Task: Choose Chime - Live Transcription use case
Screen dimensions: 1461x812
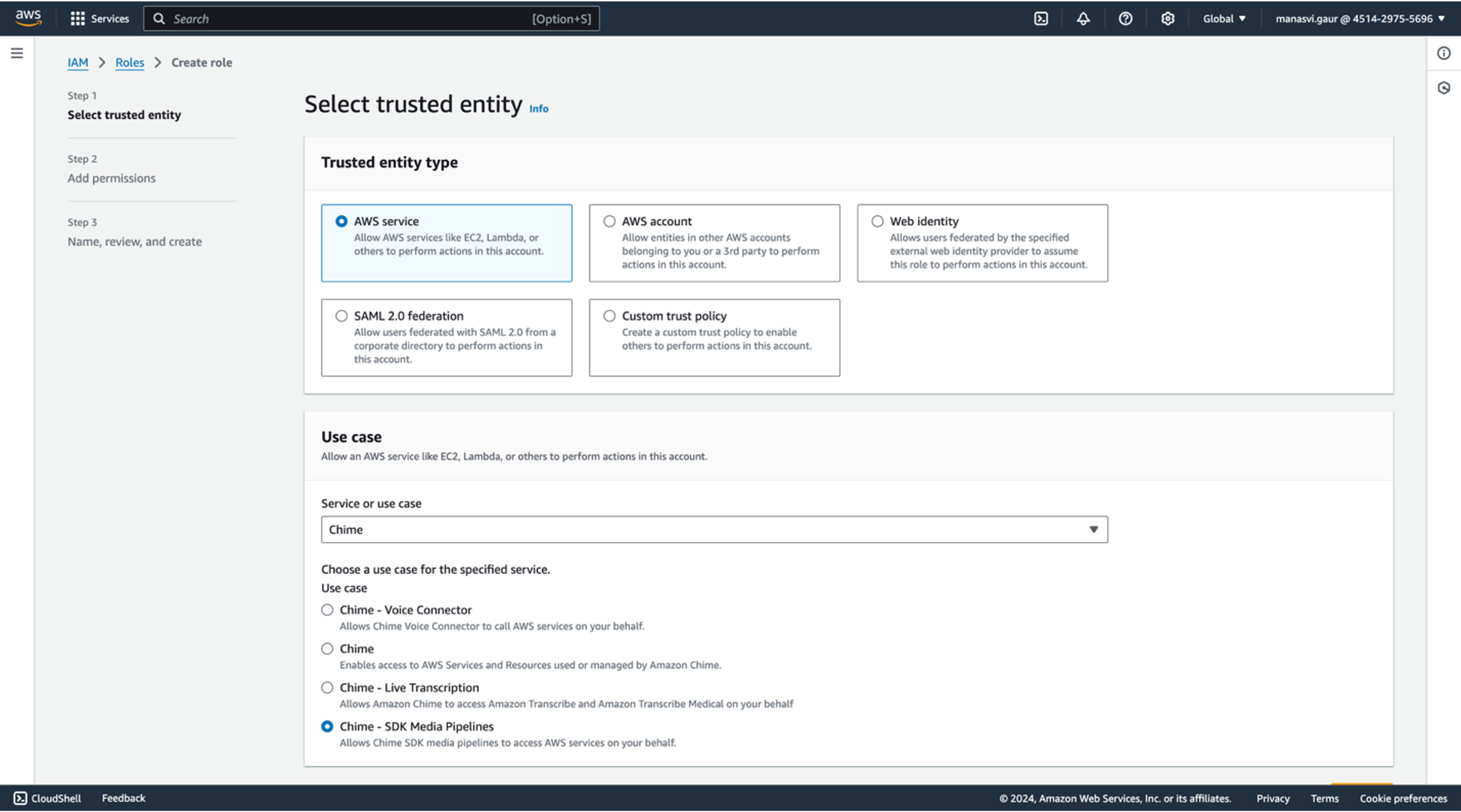Action: [x=327, y=688]
